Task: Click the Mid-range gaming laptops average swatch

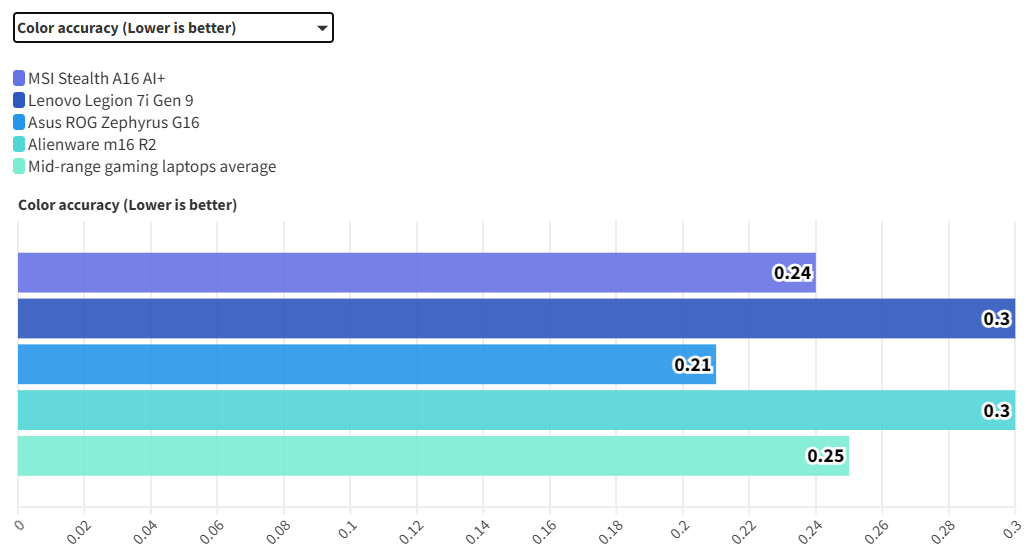Action: tap(19, 166)
